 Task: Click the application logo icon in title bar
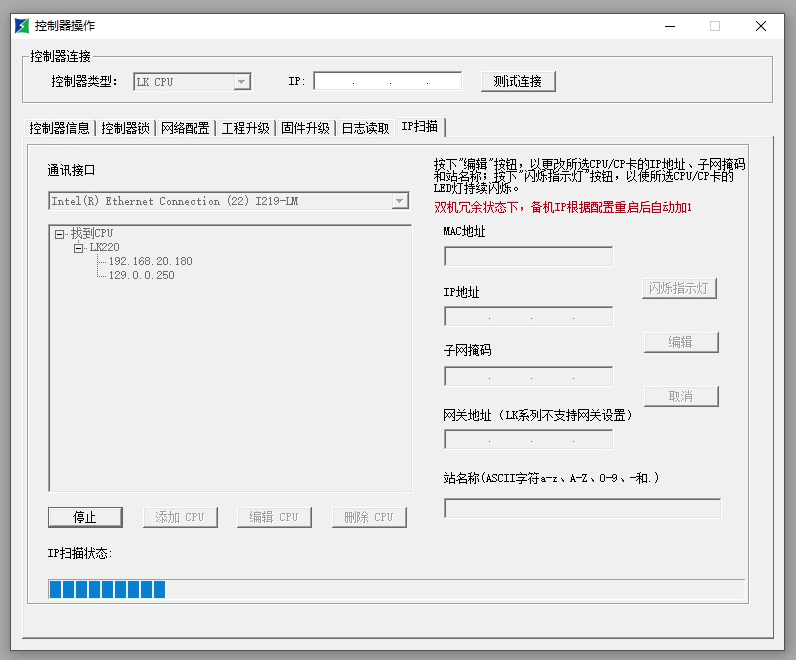tap(22, 26)
